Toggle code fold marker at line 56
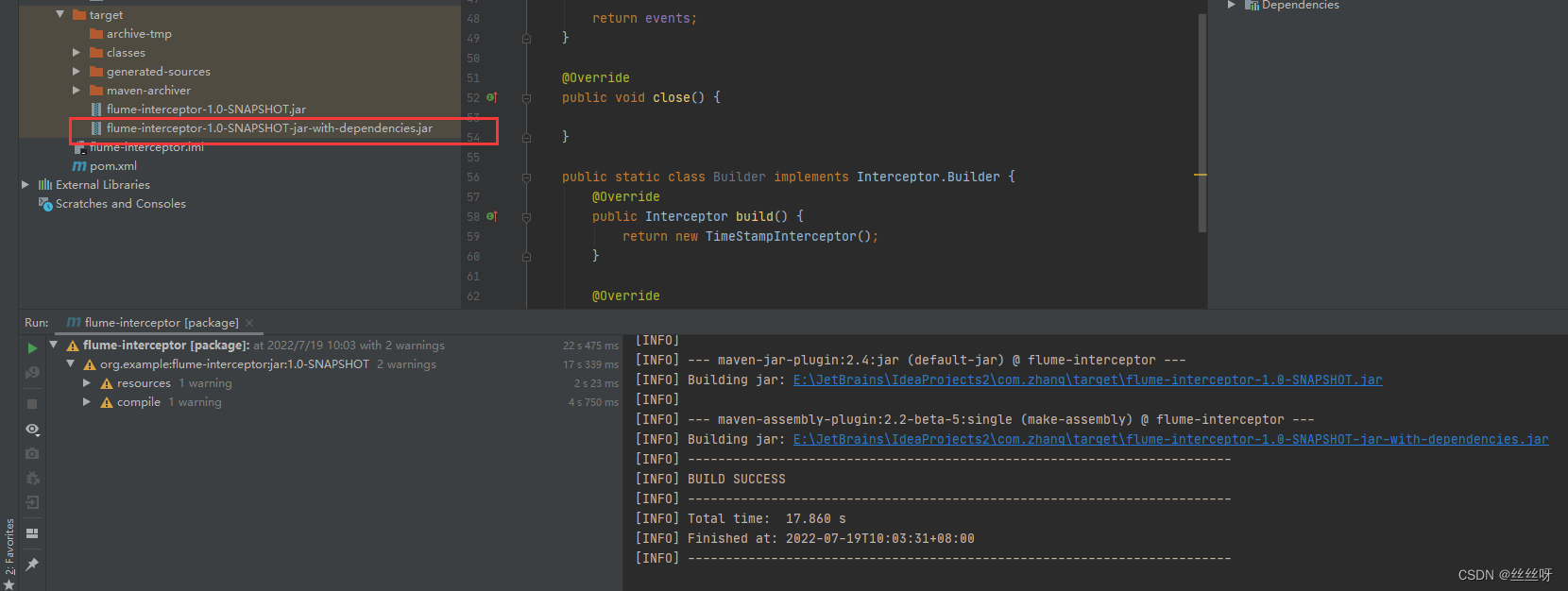 tap(526, 177)
